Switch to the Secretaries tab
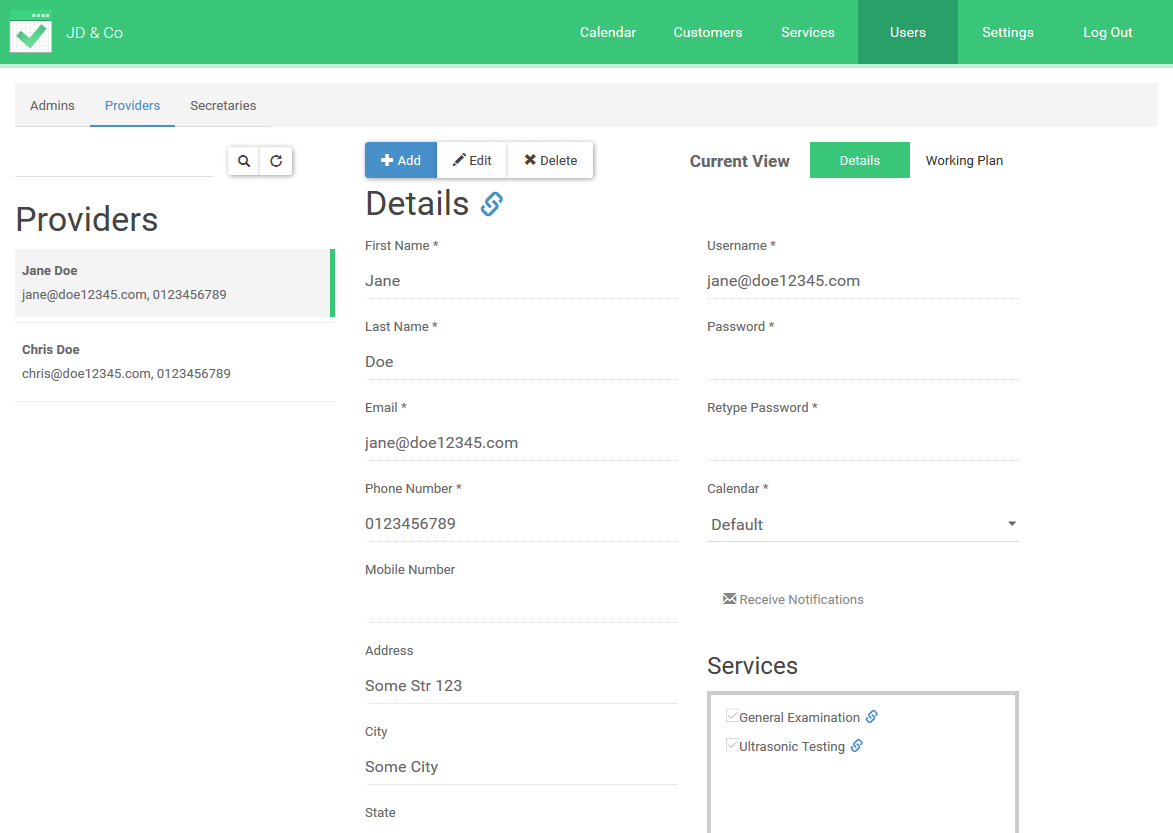This screenshot has width=1173, height=833. [x=223, y=105]
